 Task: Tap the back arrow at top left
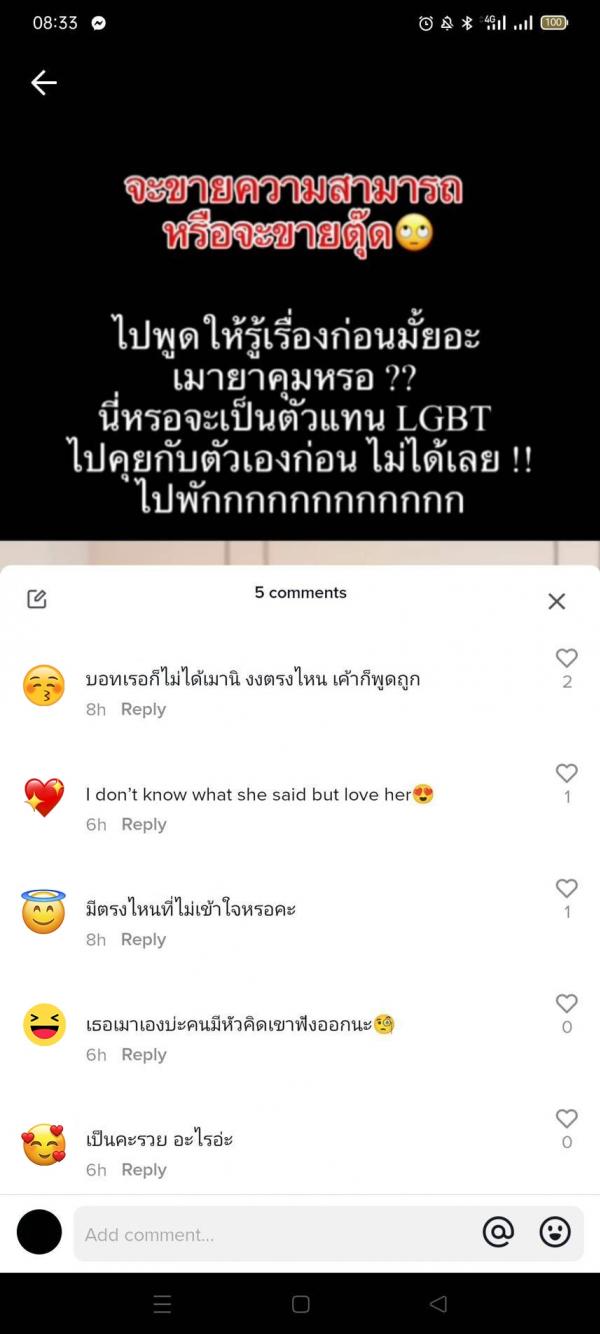click(x=43, y=83)
